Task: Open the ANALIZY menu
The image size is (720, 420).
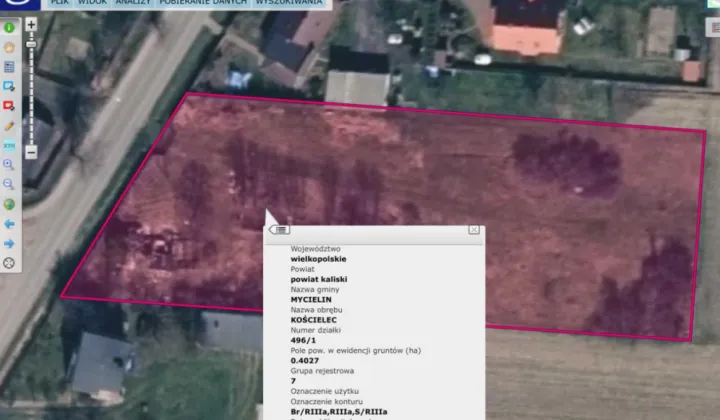Action: tap(133, 3)
